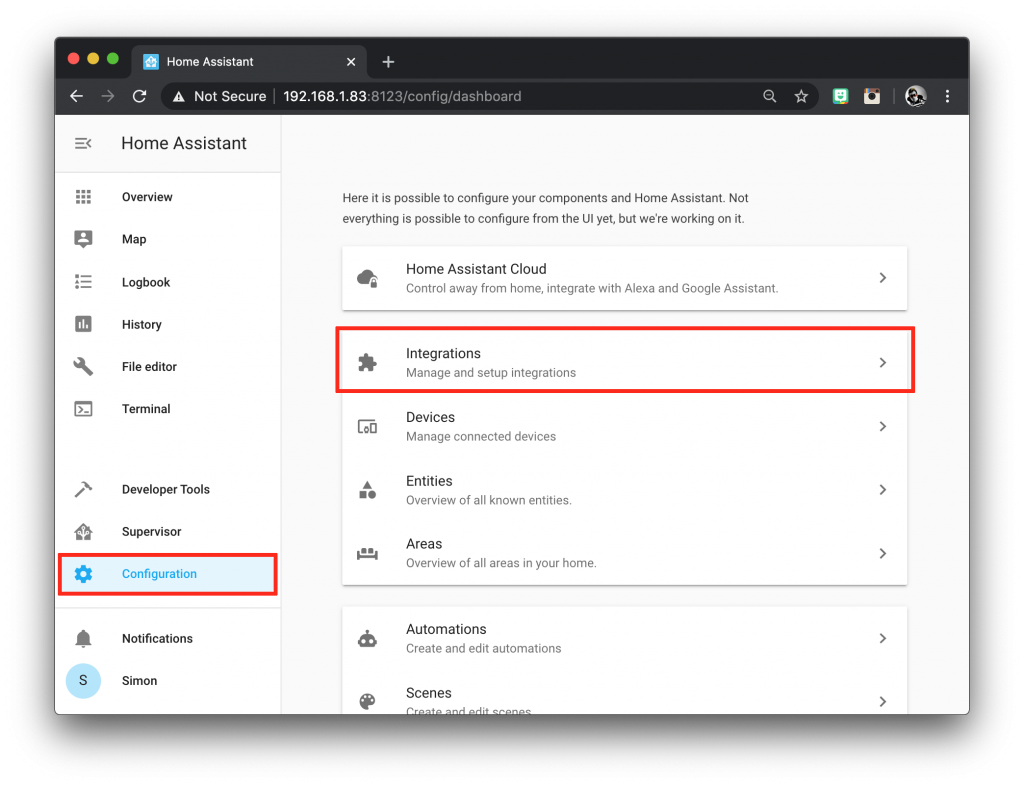Image resolution: width=1024 pixels, height=787 pixels.
Task: Switch to the Home Assistant browser tab
Action: (x=249, y=61)
